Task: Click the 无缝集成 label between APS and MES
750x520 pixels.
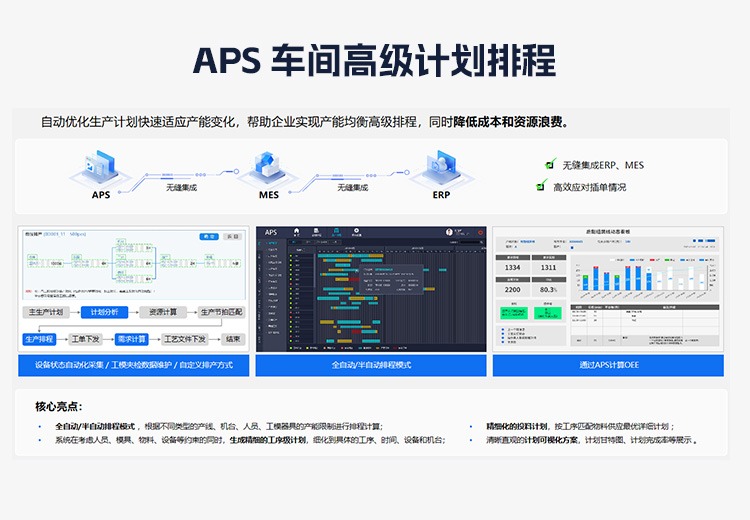Action: pyautogui.click(x=181, y=188)
